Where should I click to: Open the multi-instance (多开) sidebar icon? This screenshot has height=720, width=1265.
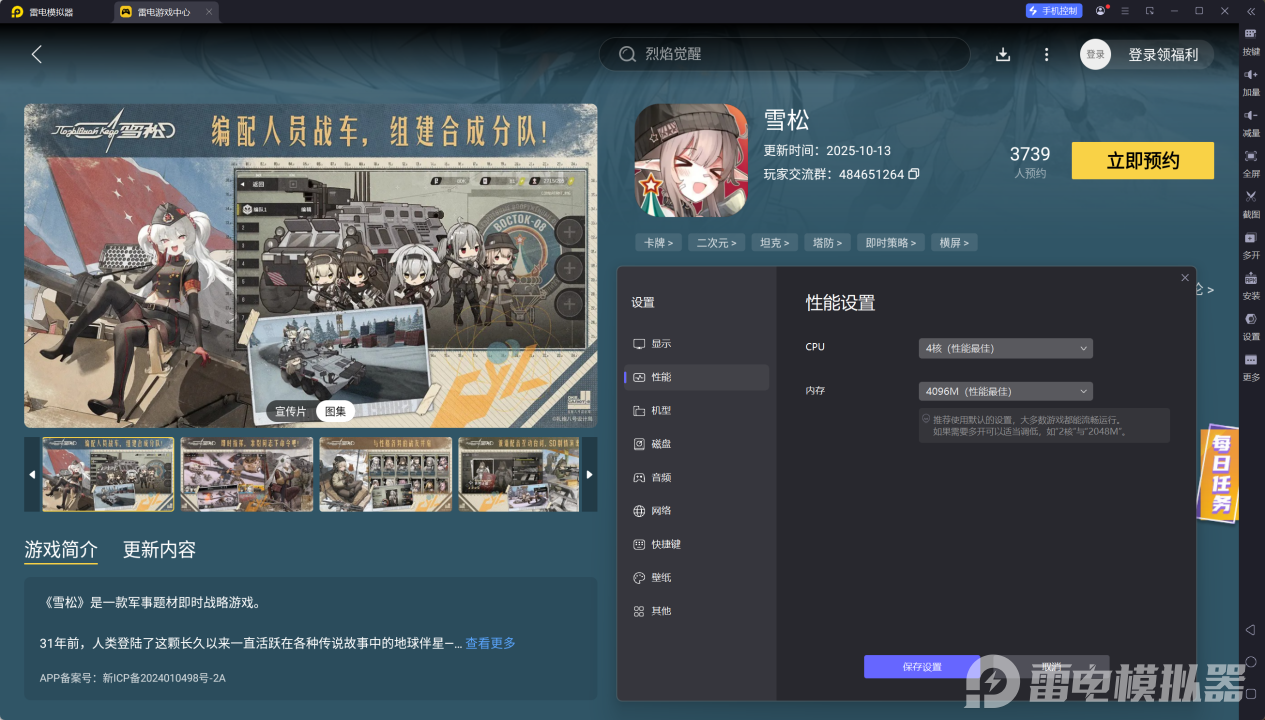click(x=1251, y=238)
